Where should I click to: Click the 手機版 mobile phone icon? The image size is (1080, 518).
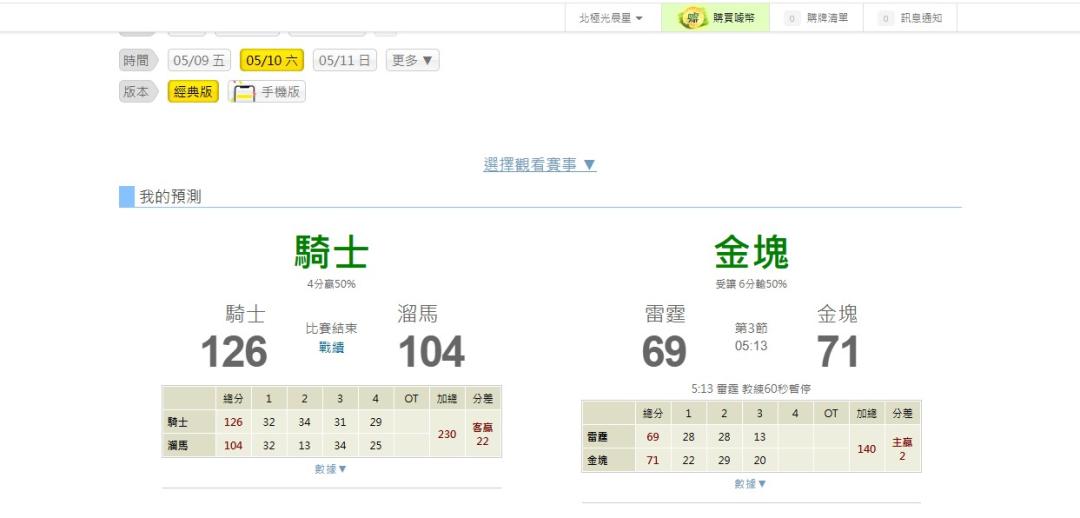click(243, 93)
